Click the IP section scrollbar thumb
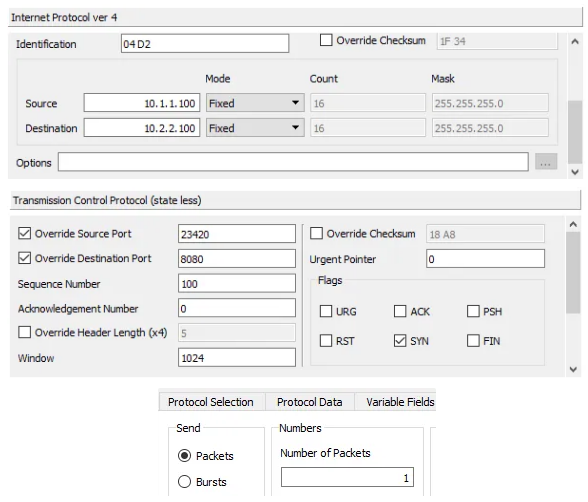Image resolution: width=588 pixels, height=502 pixels. coord(575,132)
